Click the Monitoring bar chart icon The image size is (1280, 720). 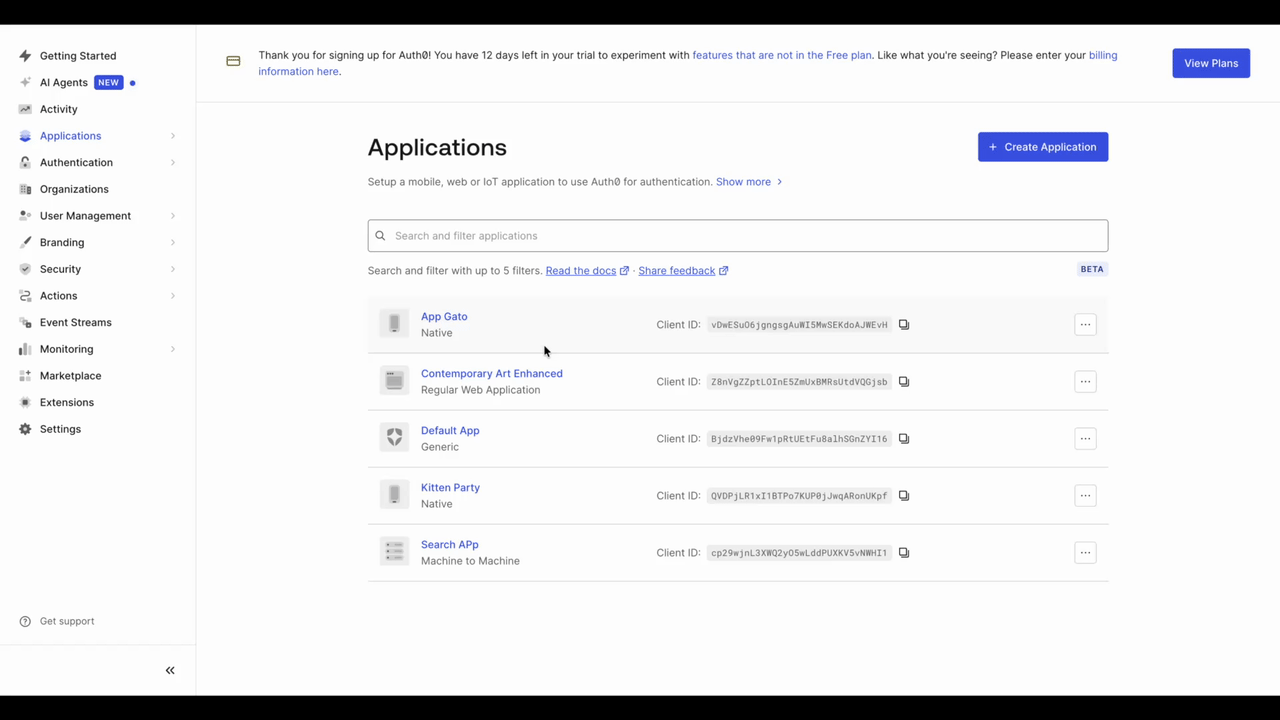pos(25,349)
